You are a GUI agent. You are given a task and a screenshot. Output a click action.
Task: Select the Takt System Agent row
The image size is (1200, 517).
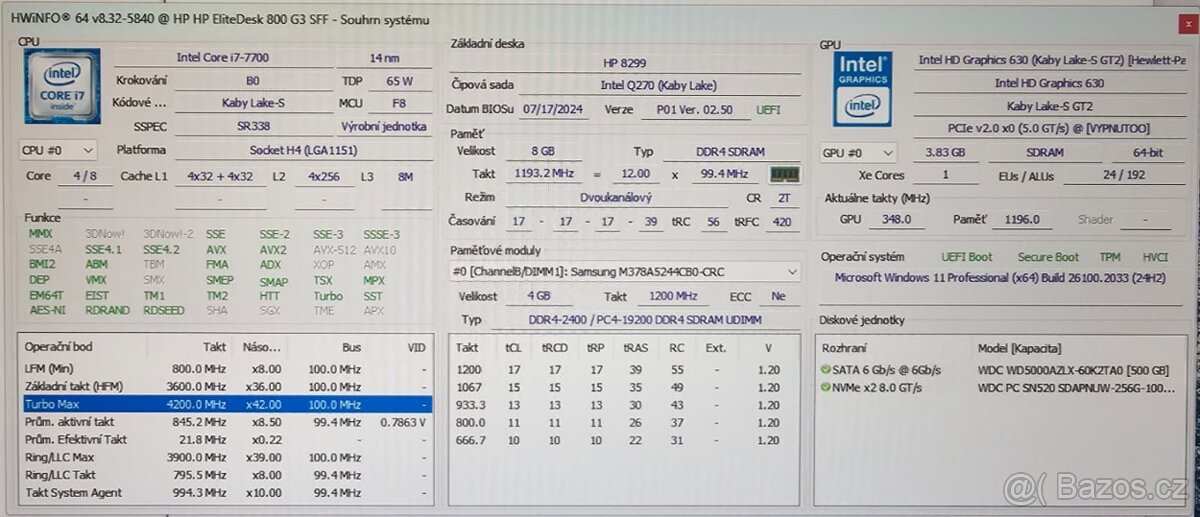227,492
